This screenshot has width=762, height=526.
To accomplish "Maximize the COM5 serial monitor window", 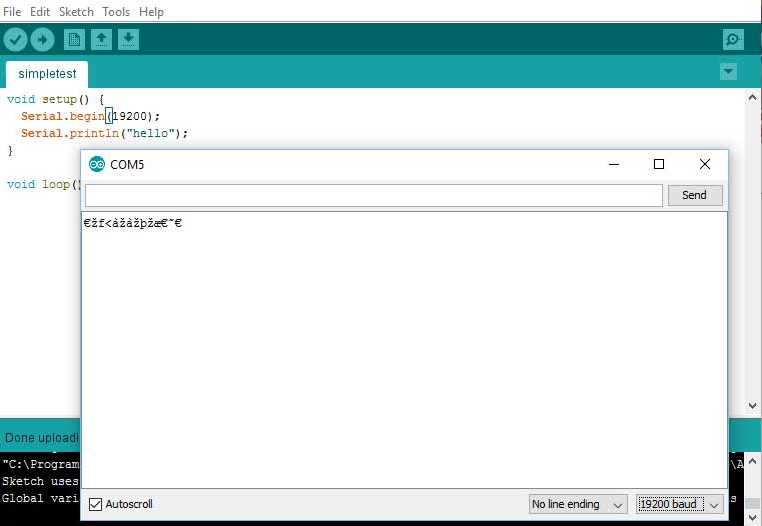I will click(658, 164).
